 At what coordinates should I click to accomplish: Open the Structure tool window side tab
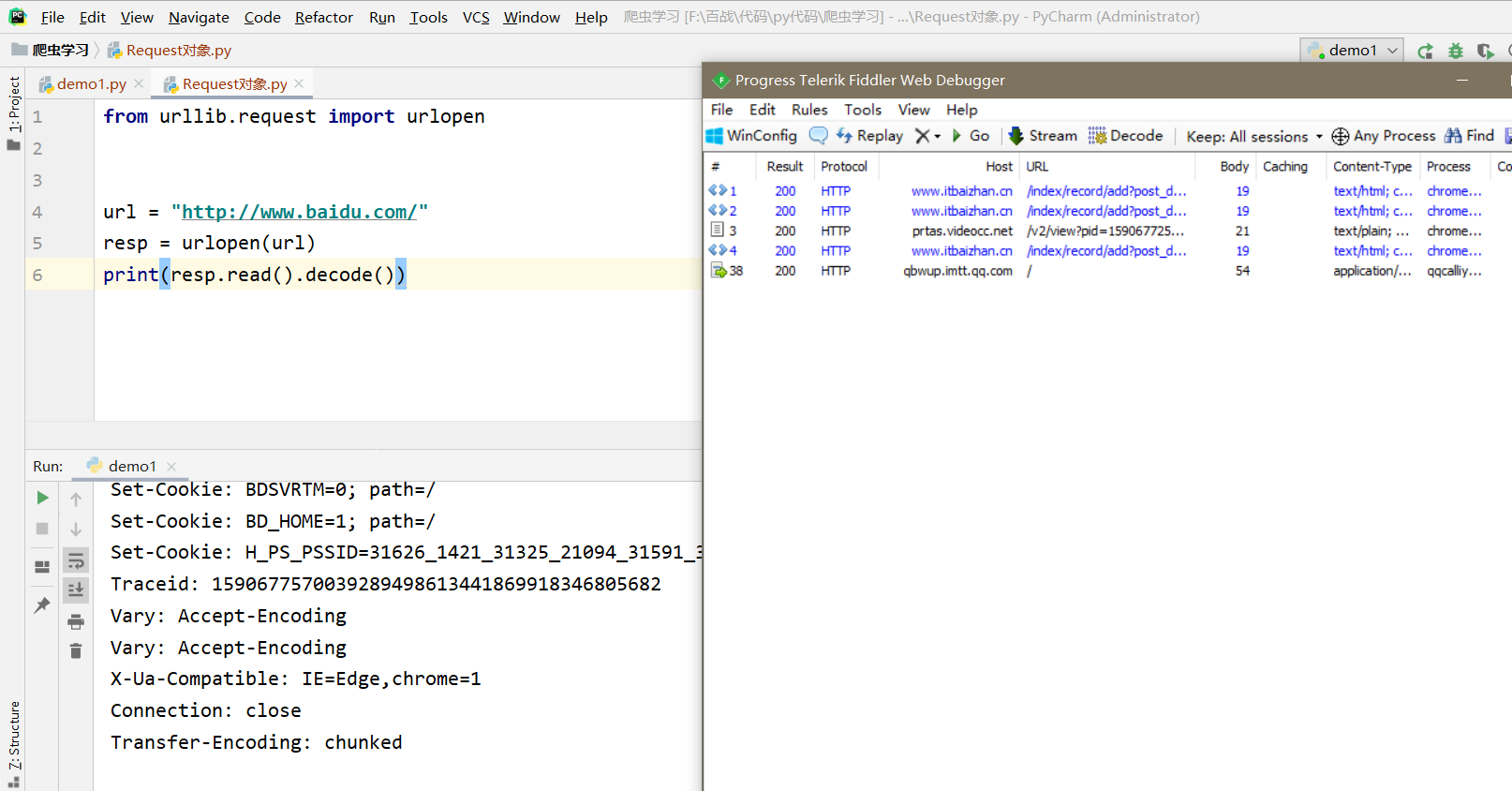[13, 744]
